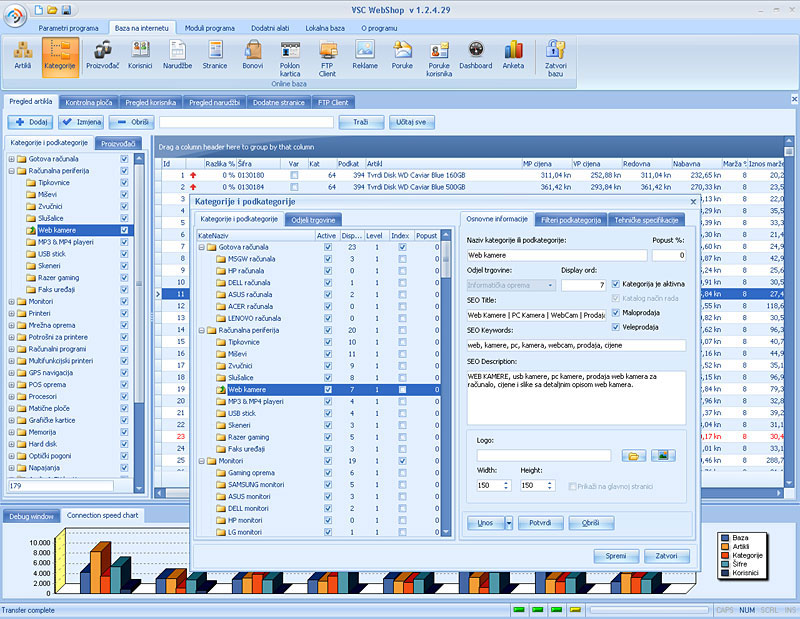Switch to the Filteri podkategorija tab
Screen dimensions: 800x619
(571, 220)
